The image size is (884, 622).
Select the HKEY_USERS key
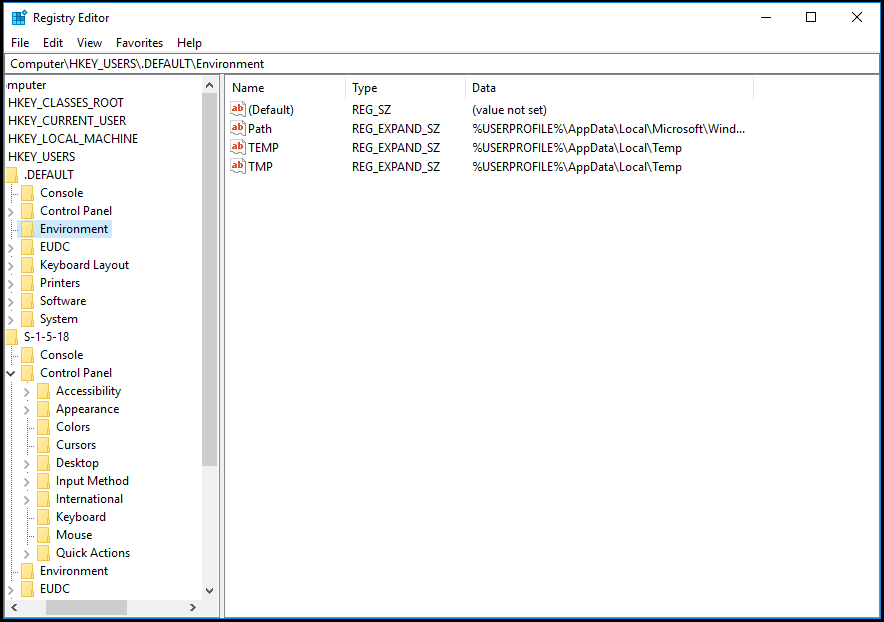click(42, 157)
